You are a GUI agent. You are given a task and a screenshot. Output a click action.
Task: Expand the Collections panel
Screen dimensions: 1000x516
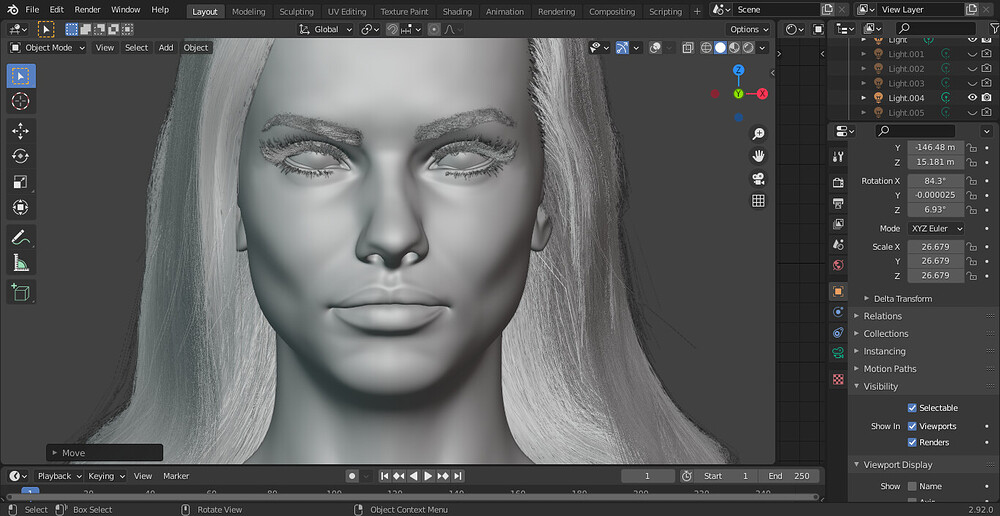tap(885, 334)
